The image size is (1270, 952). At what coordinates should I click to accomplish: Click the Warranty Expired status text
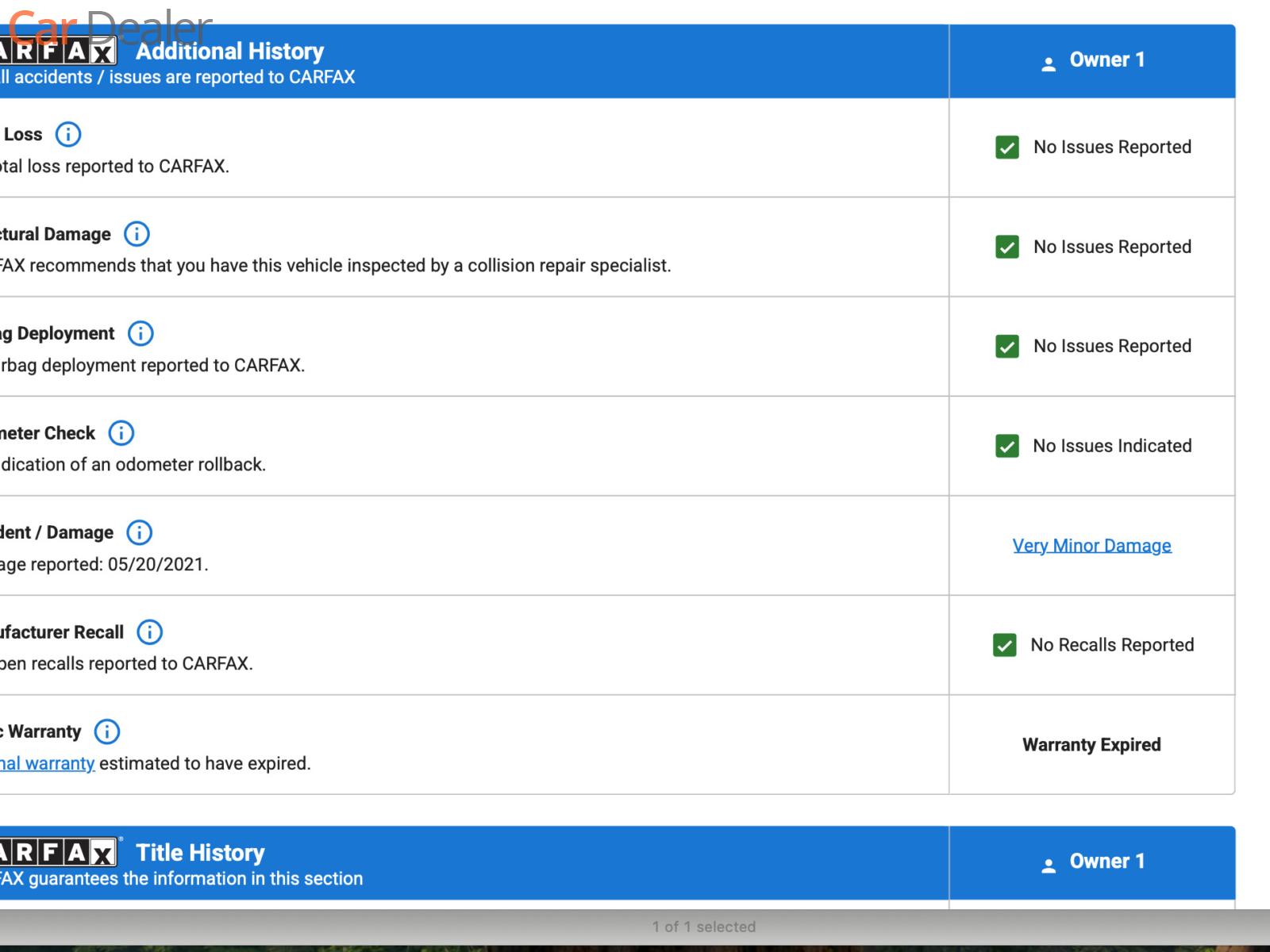[x=1091, y=745]
